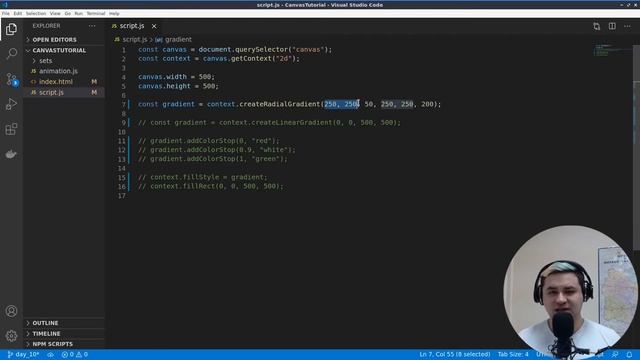The width and height of the screenshot is (640, 360).
Task: Click empty line number 17
Action: pyautogui.click(x=122, y=196)
